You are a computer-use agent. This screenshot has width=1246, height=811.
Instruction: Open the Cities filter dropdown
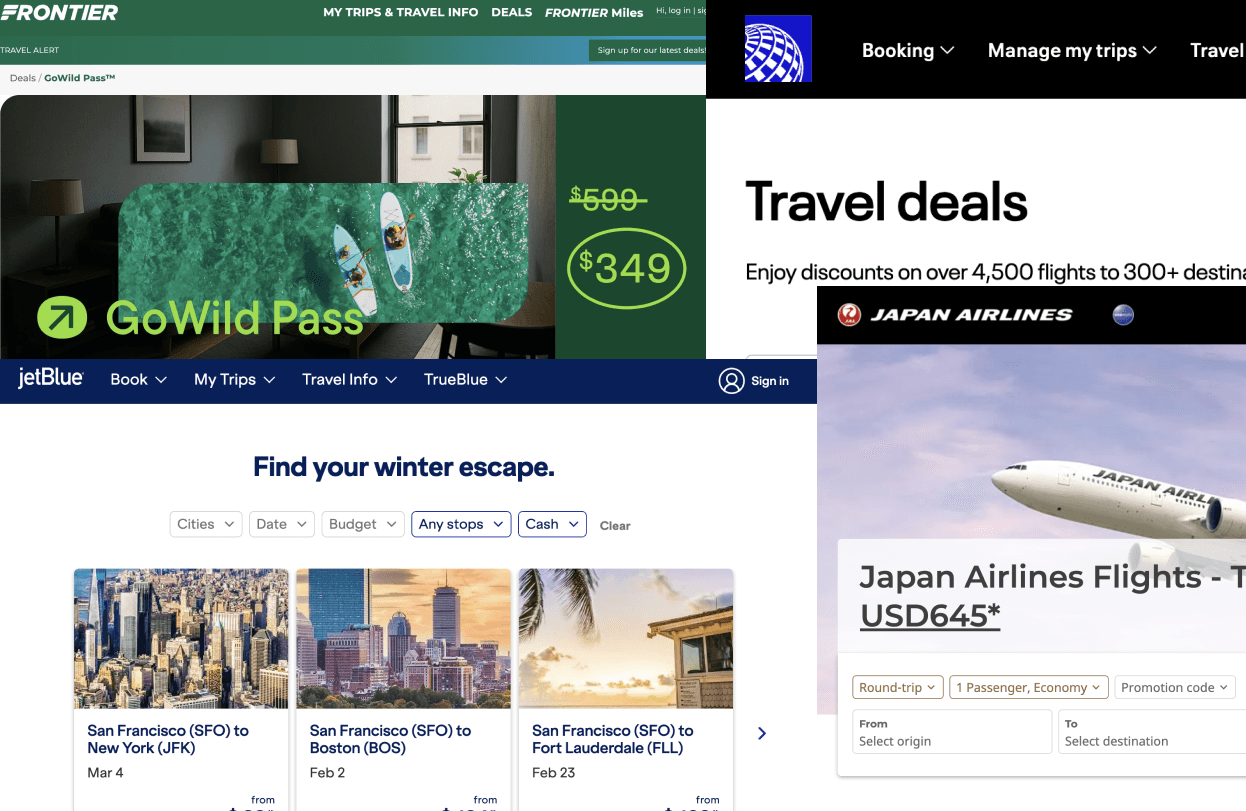(206, 524)
